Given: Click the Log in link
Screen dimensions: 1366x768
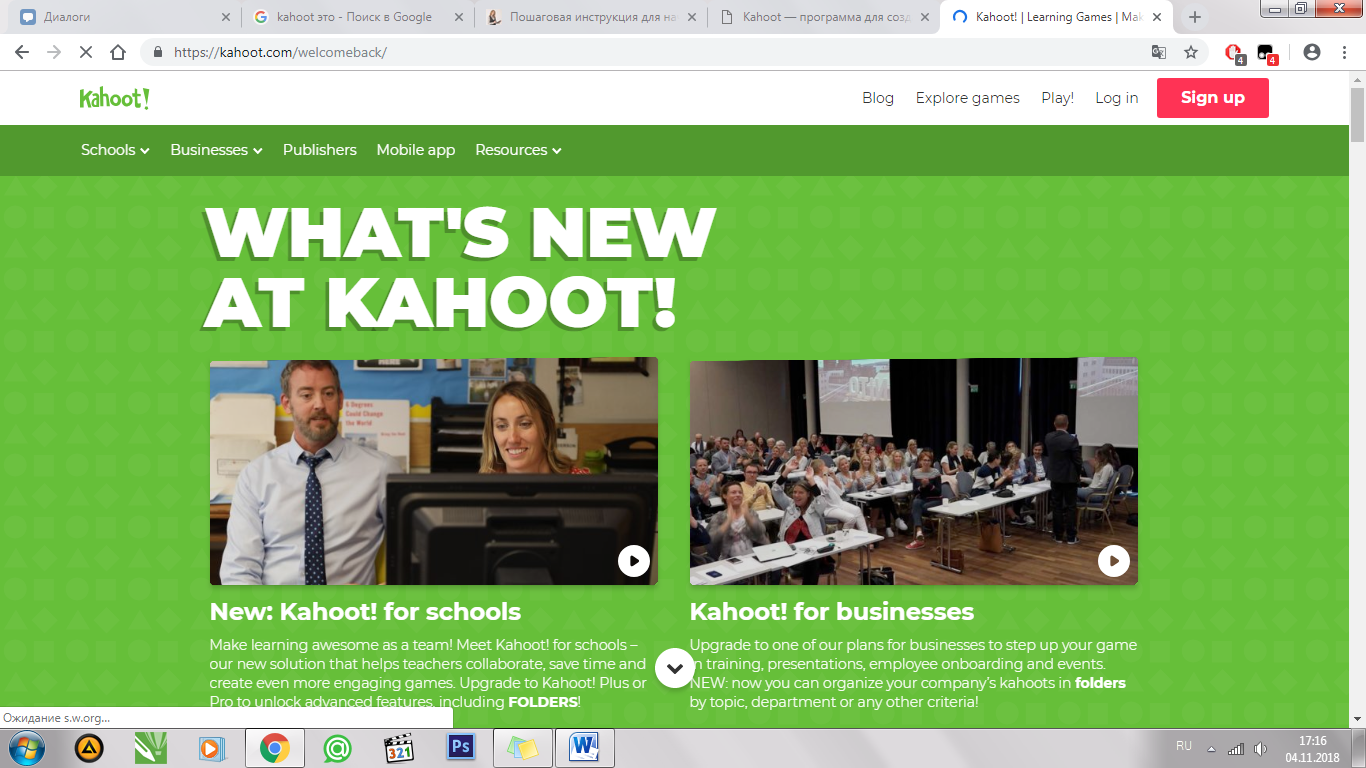Looking at the screenshot, I should tap(1117, 98).
